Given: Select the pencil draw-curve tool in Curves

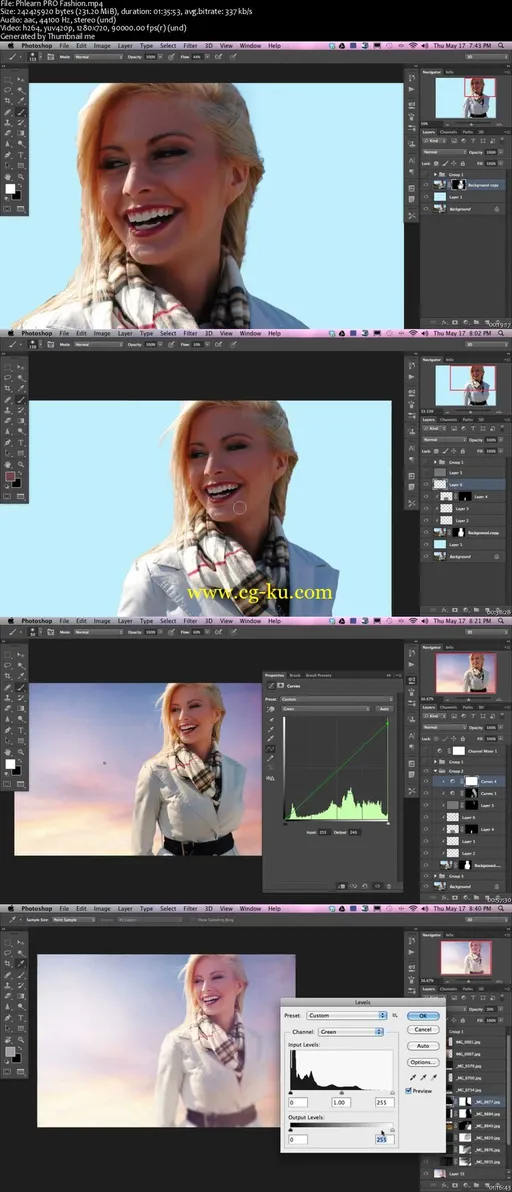Looking at the screenshot, I should [x=271, y=759].
